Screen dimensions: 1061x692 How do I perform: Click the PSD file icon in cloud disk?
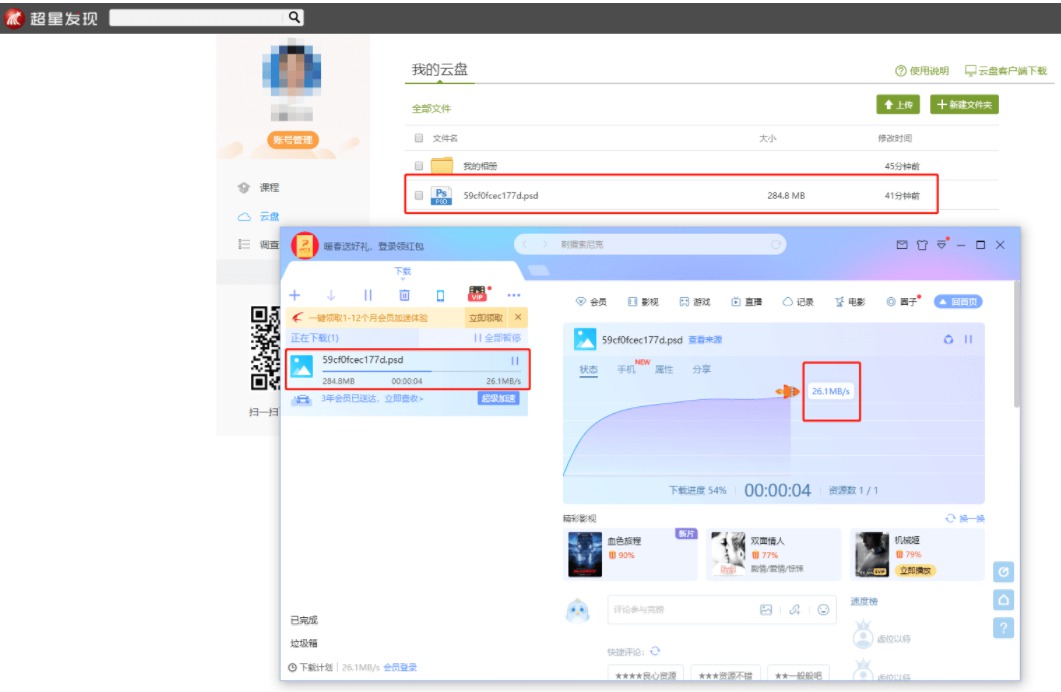click(441, 195)
